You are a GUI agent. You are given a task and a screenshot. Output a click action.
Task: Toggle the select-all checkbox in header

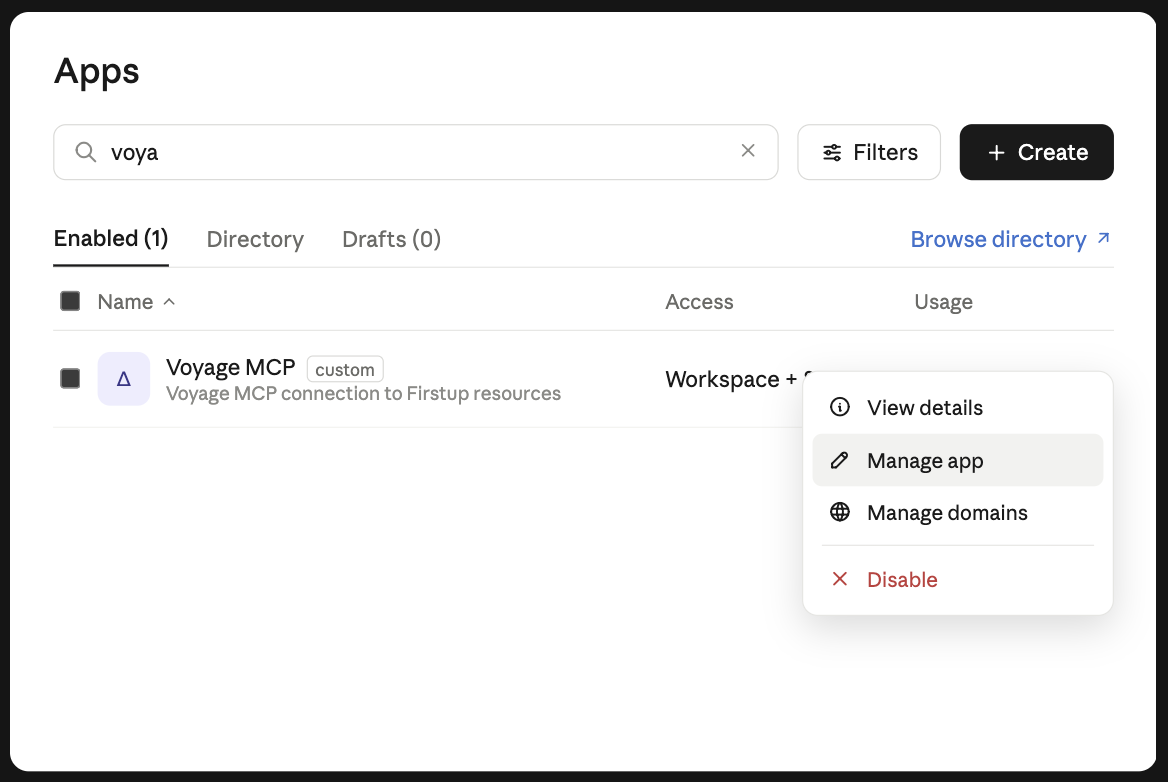pyautogui.click(x=70, y=301)
